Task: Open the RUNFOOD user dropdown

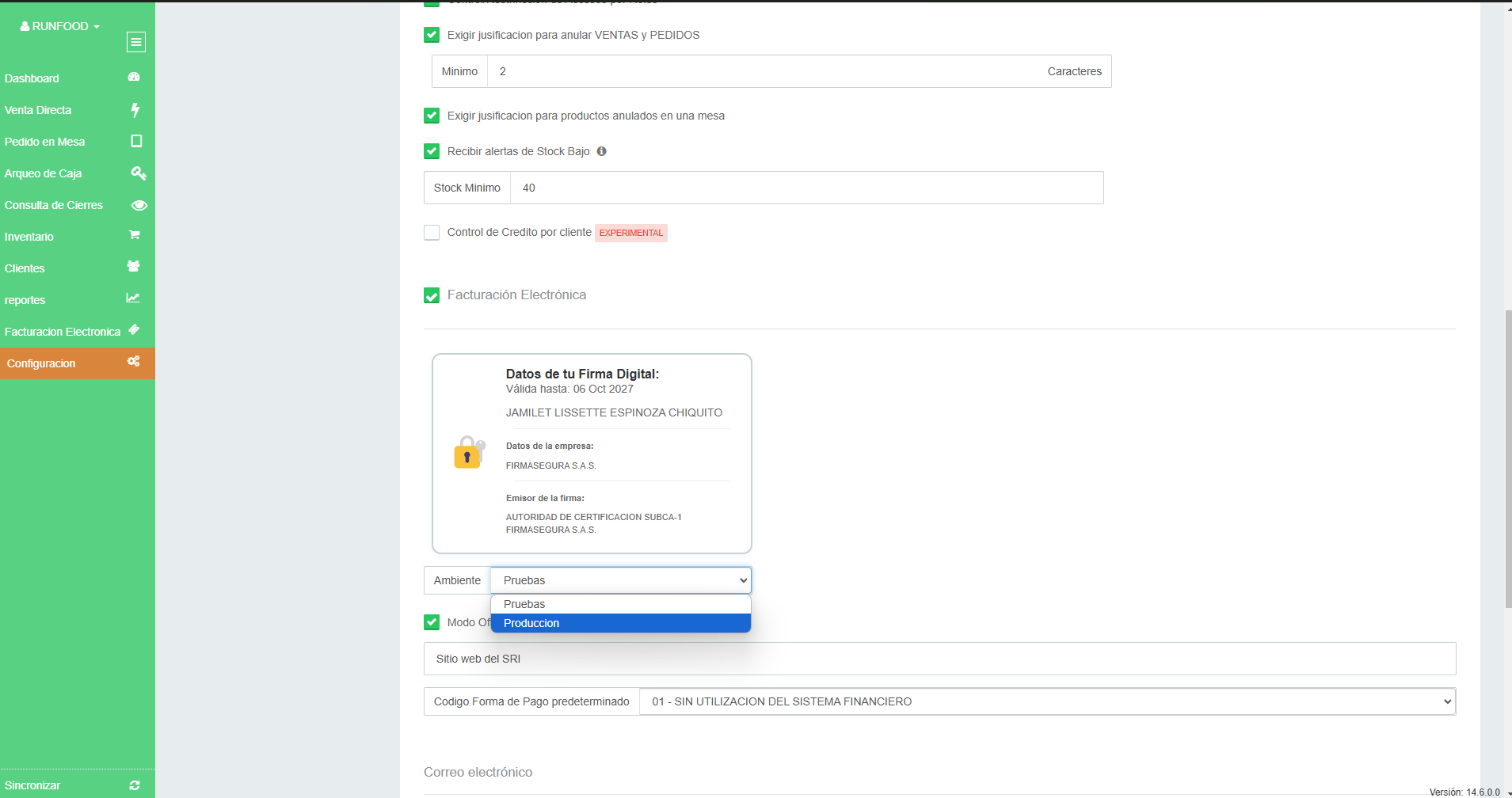Action: [x=60, y=26]
